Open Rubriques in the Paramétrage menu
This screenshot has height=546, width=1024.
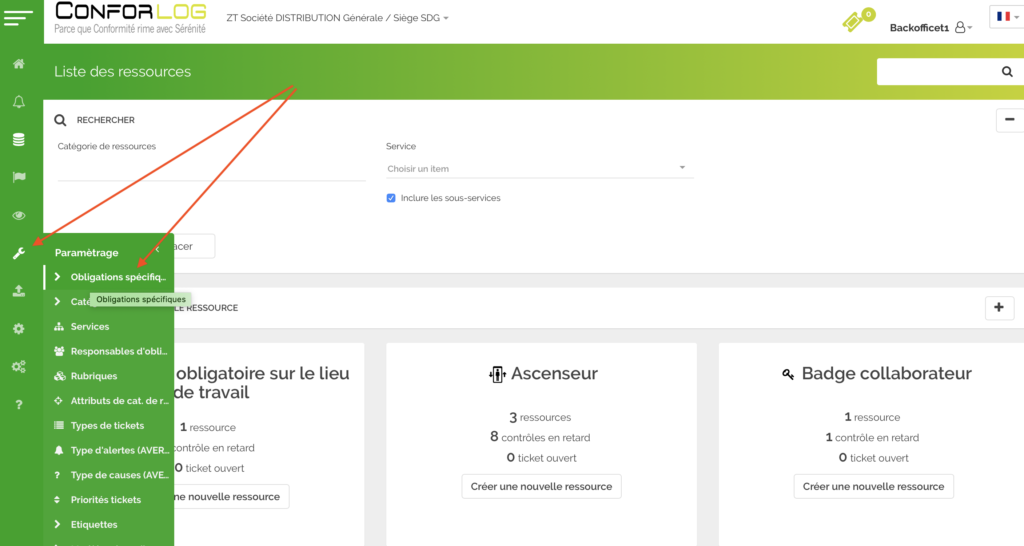point(93,376)
